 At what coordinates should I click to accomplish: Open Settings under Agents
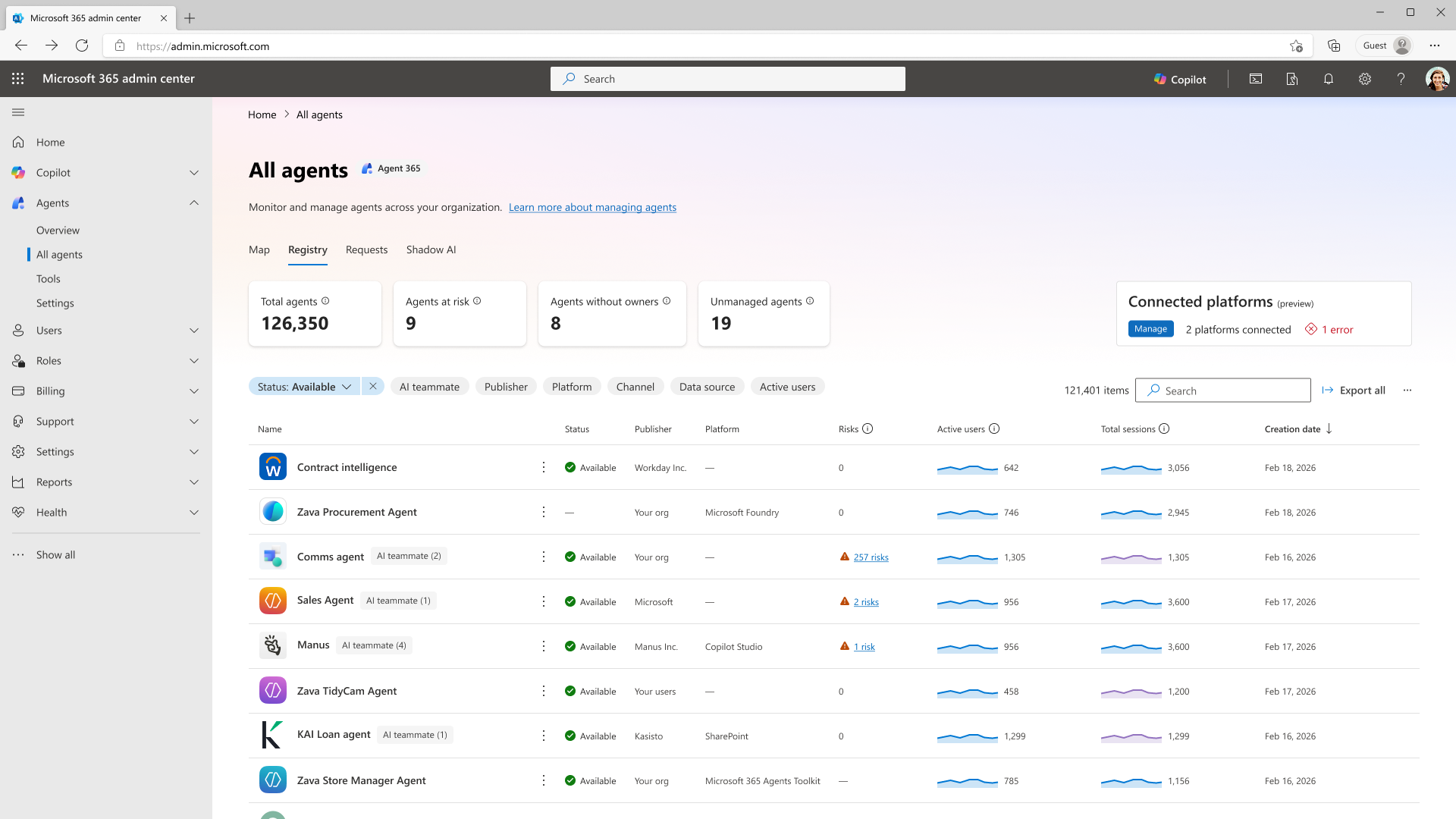pos(55,303)
